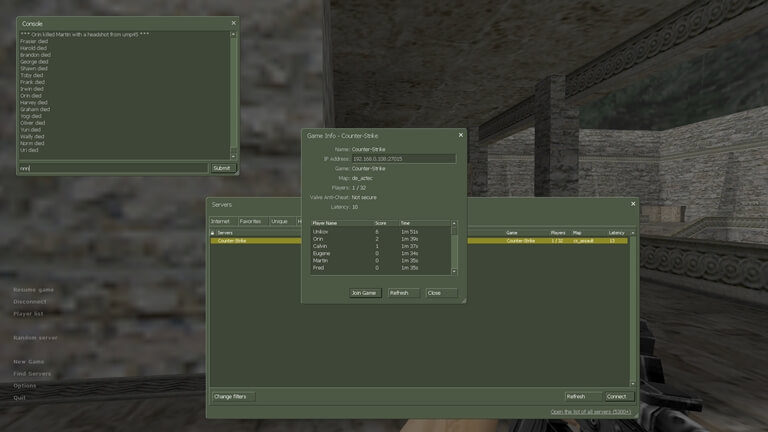Click the 'Not secure' anti-cheat value
The height and width of the screenshot is (432, 768).
tap(364, 197)
